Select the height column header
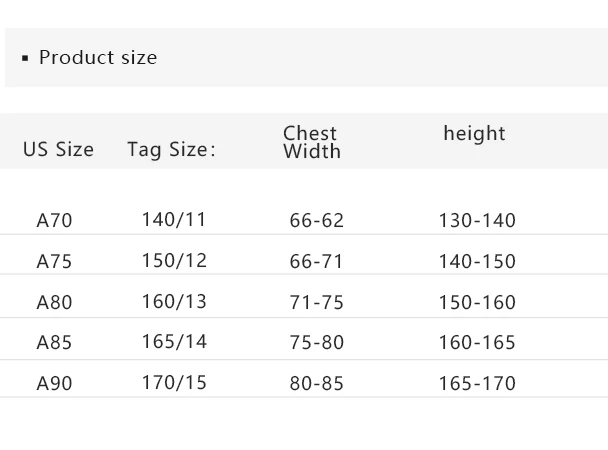This screenshot has width=608, height=450. (474, 133)
